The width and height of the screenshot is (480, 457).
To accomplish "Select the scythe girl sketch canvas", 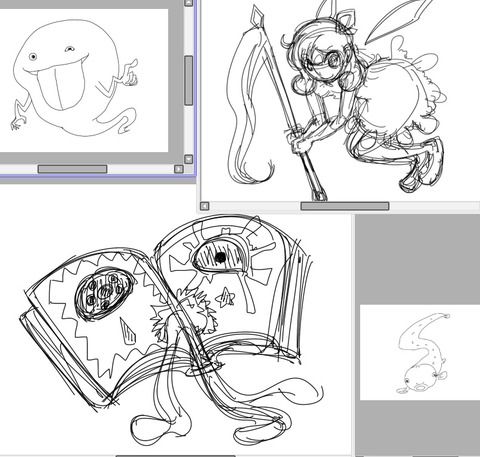I will [340, 100].
